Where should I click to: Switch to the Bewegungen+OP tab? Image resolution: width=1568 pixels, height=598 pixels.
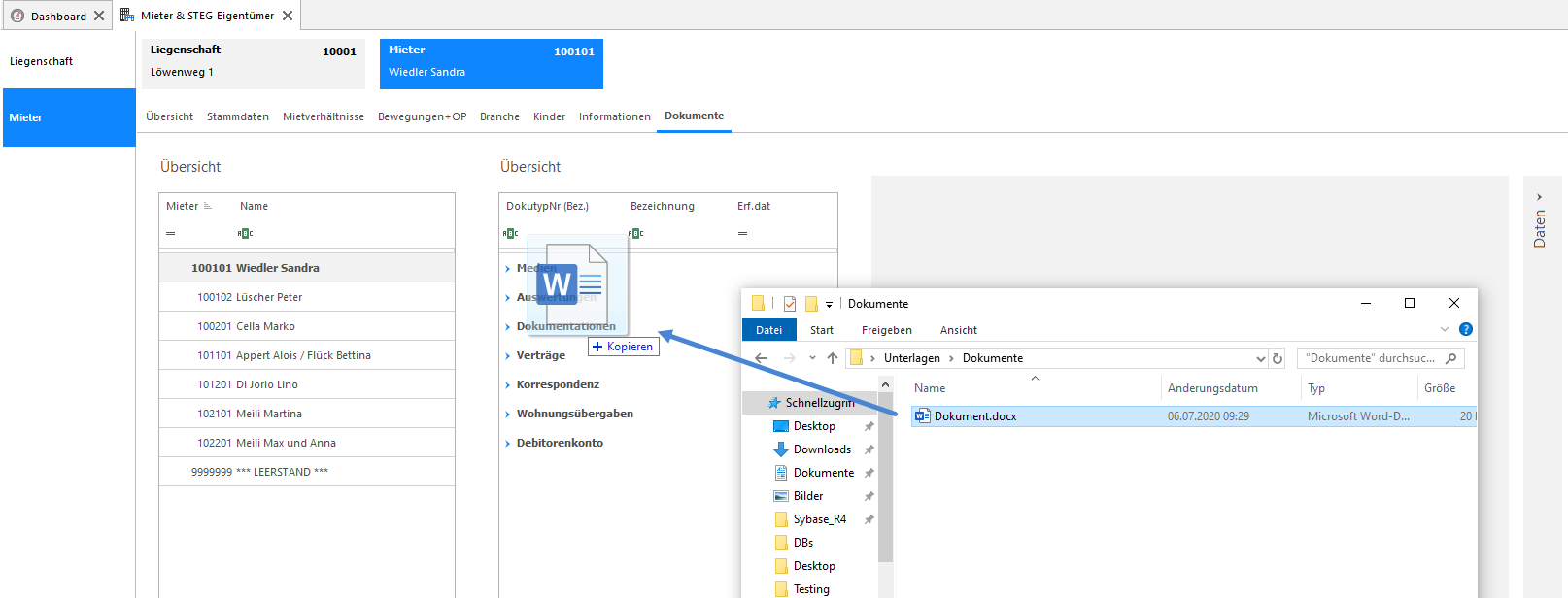423,116
